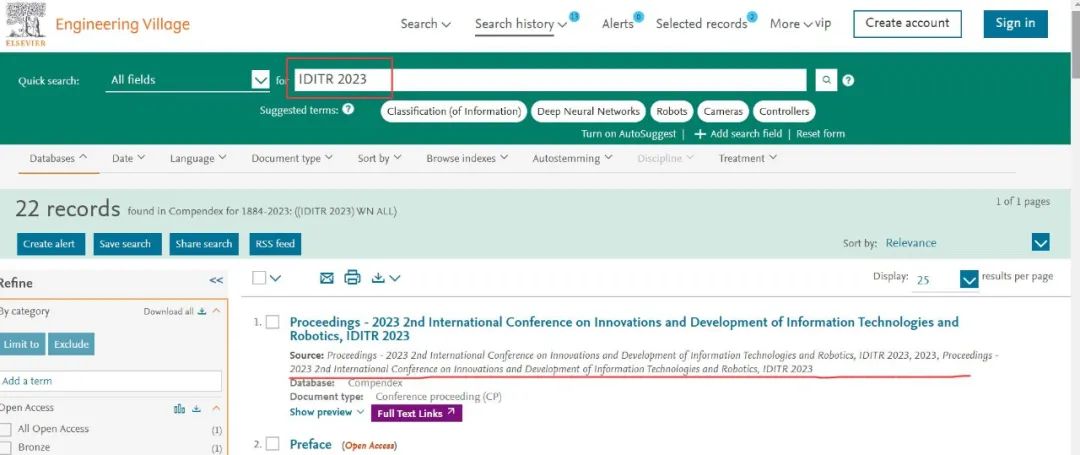Screen dimensions: 1080x455
Task: Click the Reset form link
Action: 820,134
